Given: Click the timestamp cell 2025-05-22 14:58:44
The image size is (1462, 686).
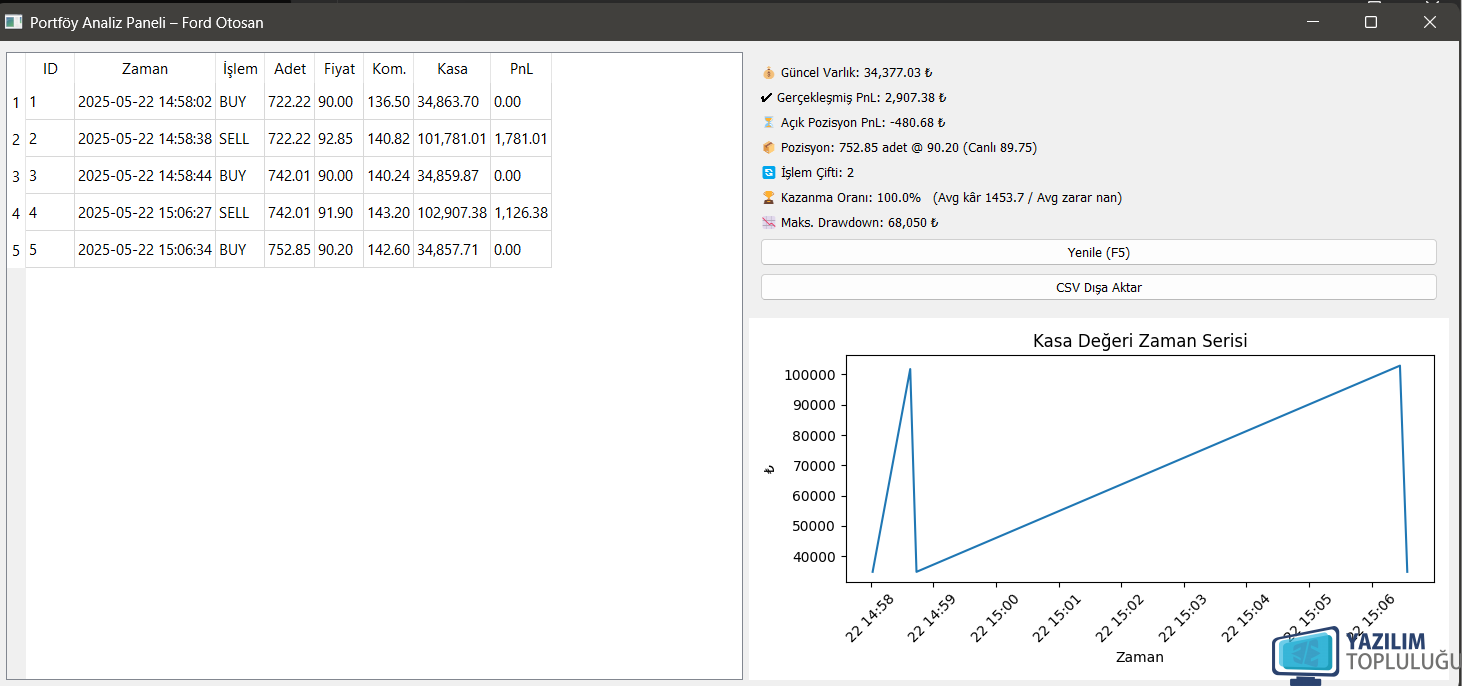Looking at the screenshot, I should click(x=145, y=176).
